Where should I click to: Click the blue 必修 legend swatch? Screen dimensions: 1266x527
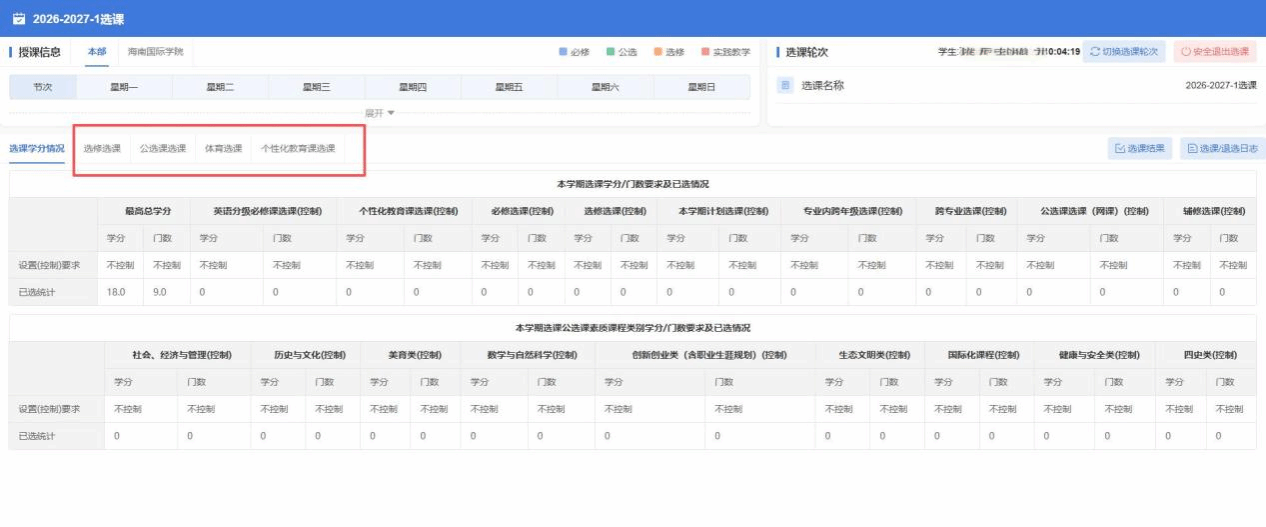[563, 51]
